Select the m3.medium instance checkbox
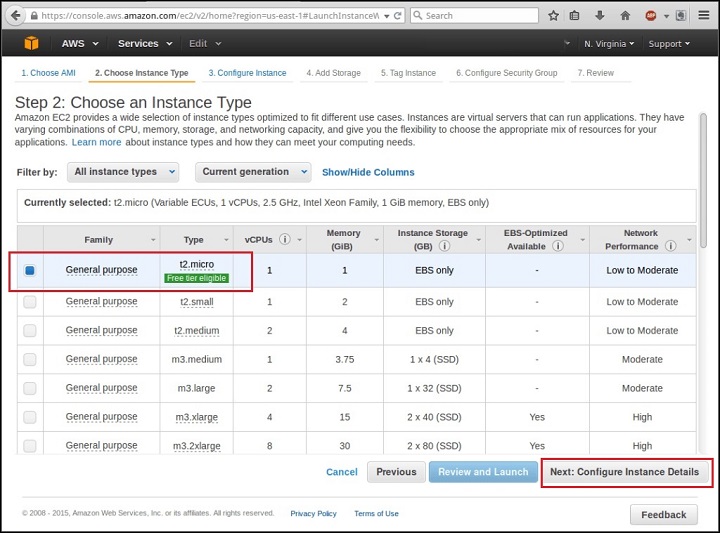This screenshot has height=533, width=720. [x=30, y=359]
